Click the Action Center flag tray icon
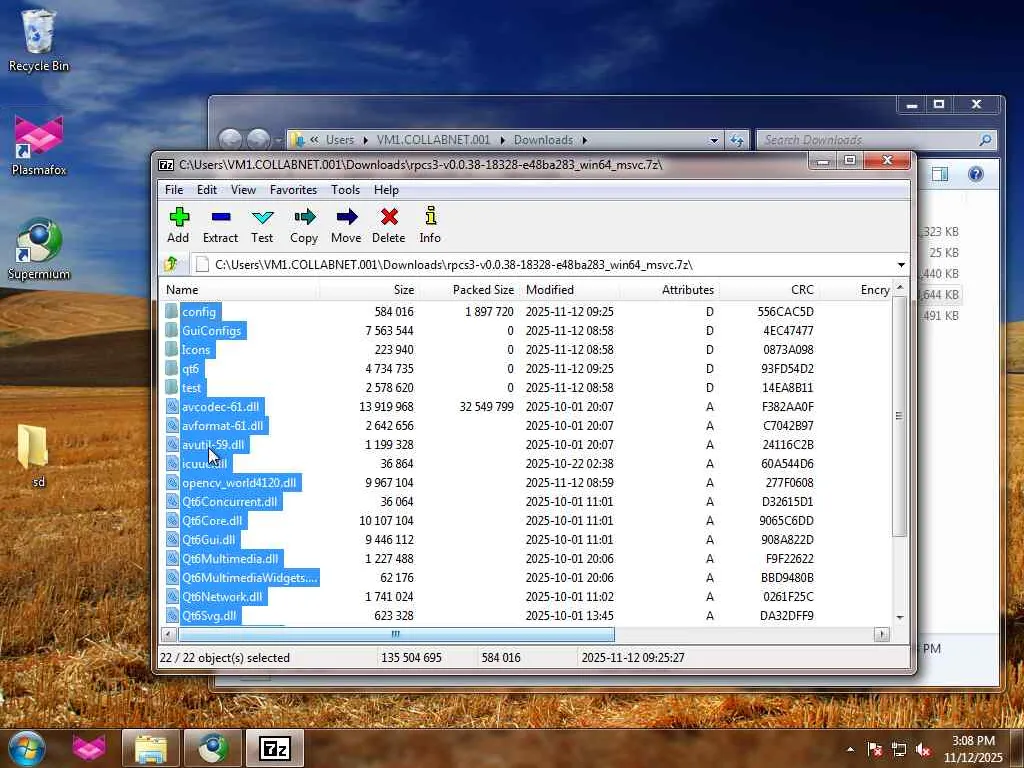 click(x=874, y=749)
